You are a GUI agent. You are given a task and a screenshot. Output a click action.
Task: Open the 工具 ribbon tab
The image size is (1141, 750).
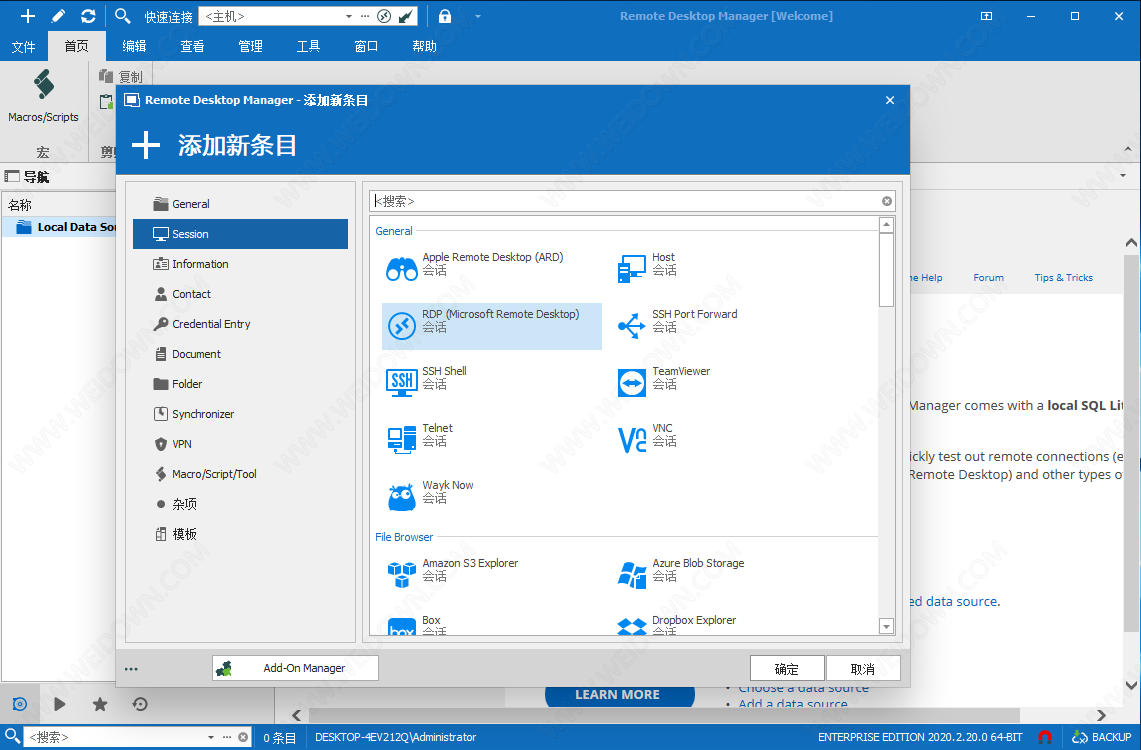tap(308, 46)
